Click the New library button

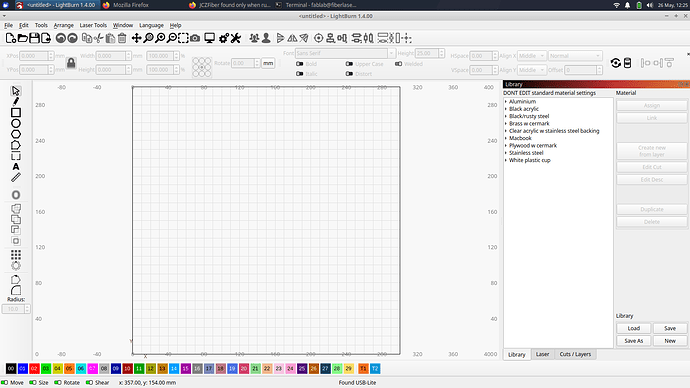(670, 341)
